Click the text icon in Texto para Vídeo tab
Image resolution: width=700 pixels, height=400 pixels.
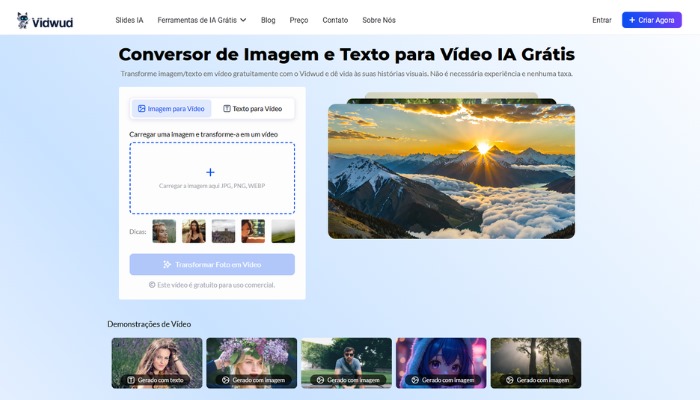pos(227,109)
